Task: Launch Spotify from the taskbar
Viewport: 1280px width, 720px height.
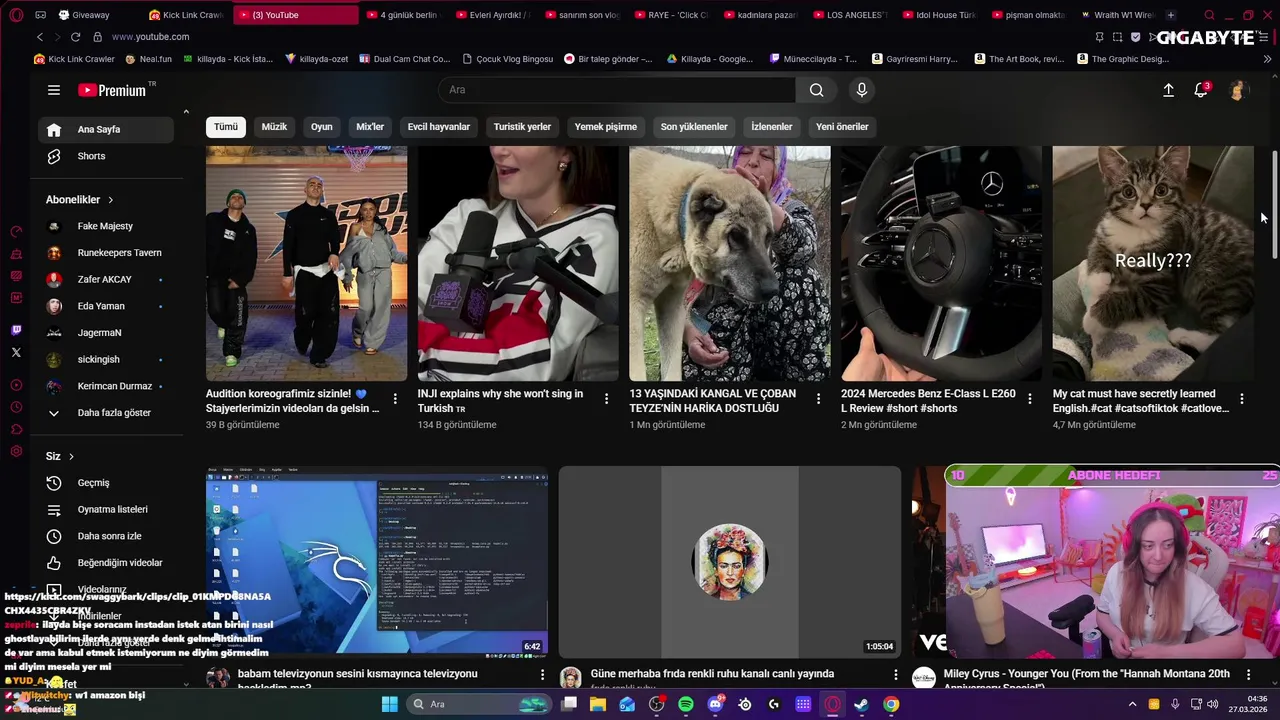Action: pos(686,705)
